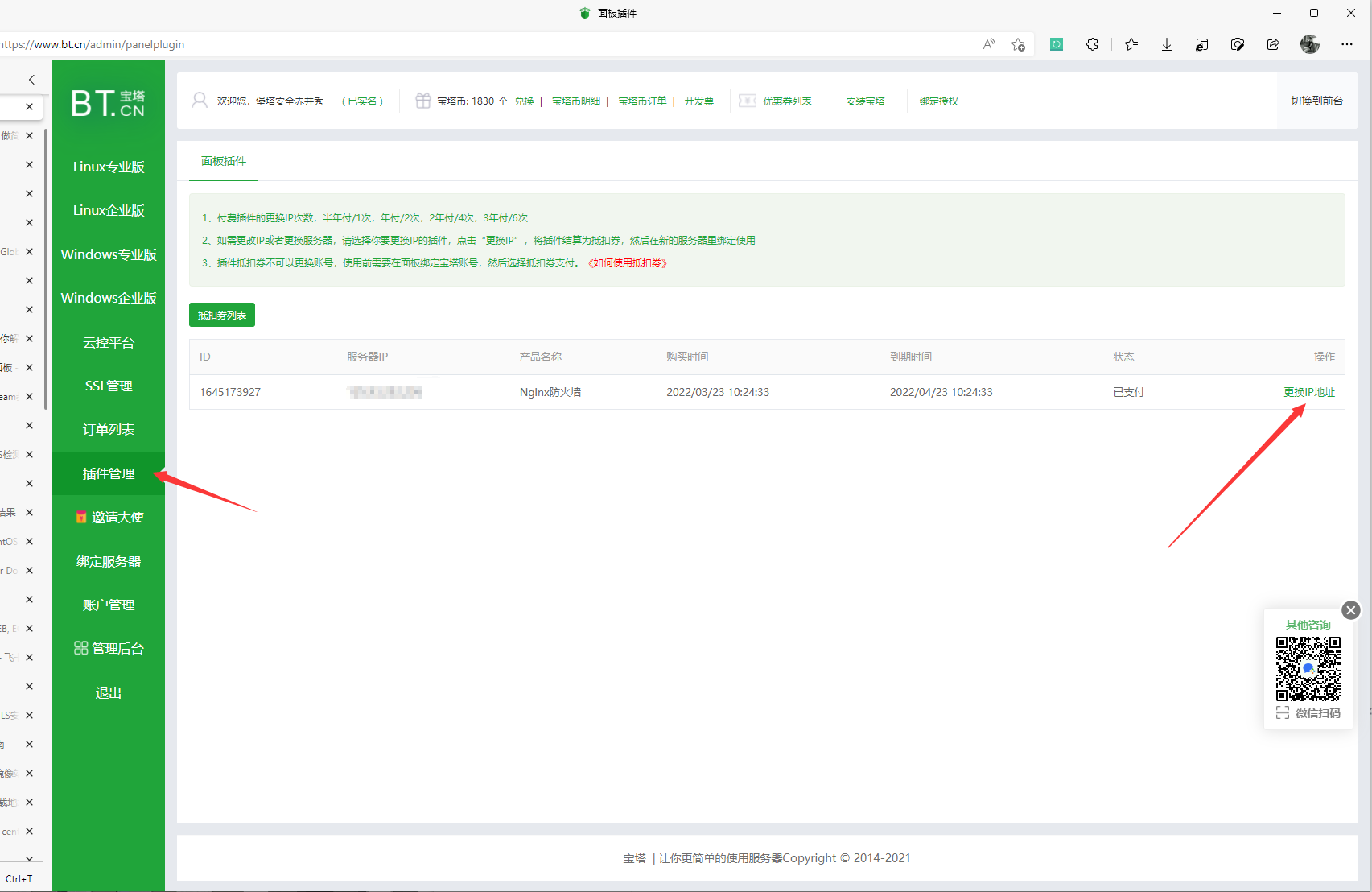This screenshot has width=1372, height=892.
Task: Open the browser favorites list icon
Action: (1131, 44)
